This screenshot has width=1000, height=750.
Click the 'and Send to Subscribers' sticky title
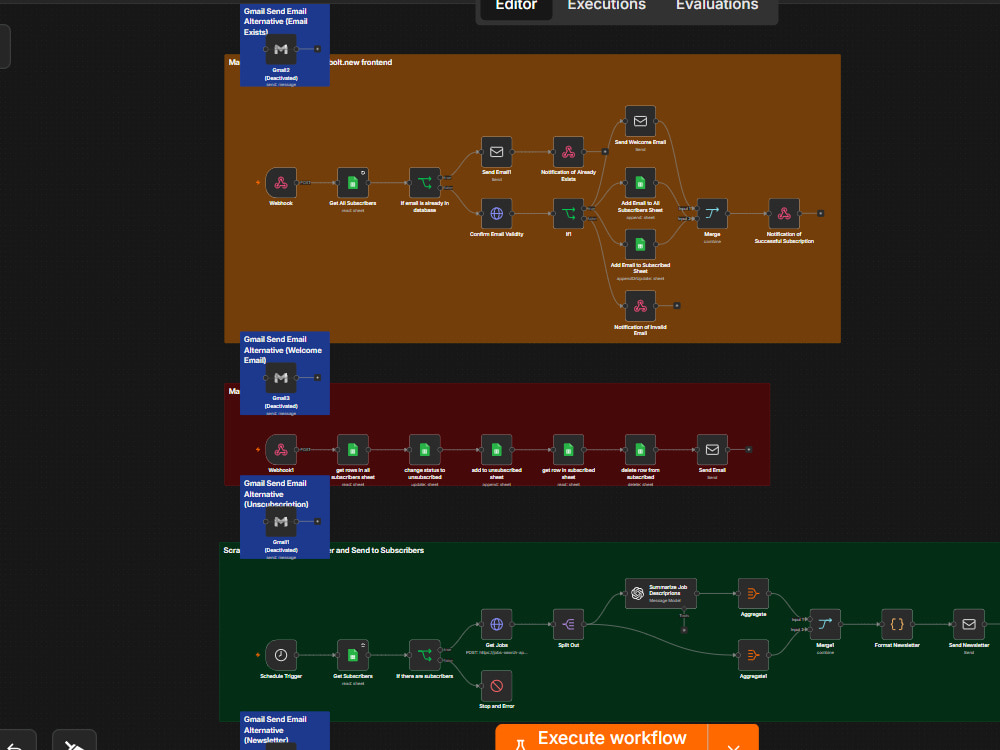coord(379,550)
